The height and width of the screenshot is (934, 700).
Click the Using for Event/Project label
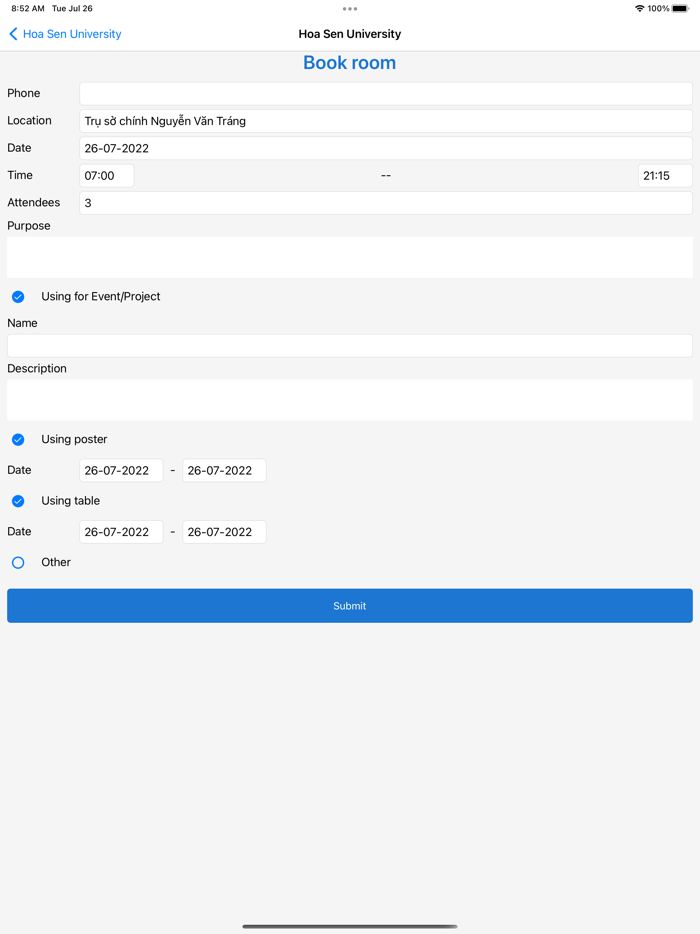click(101, 297)
